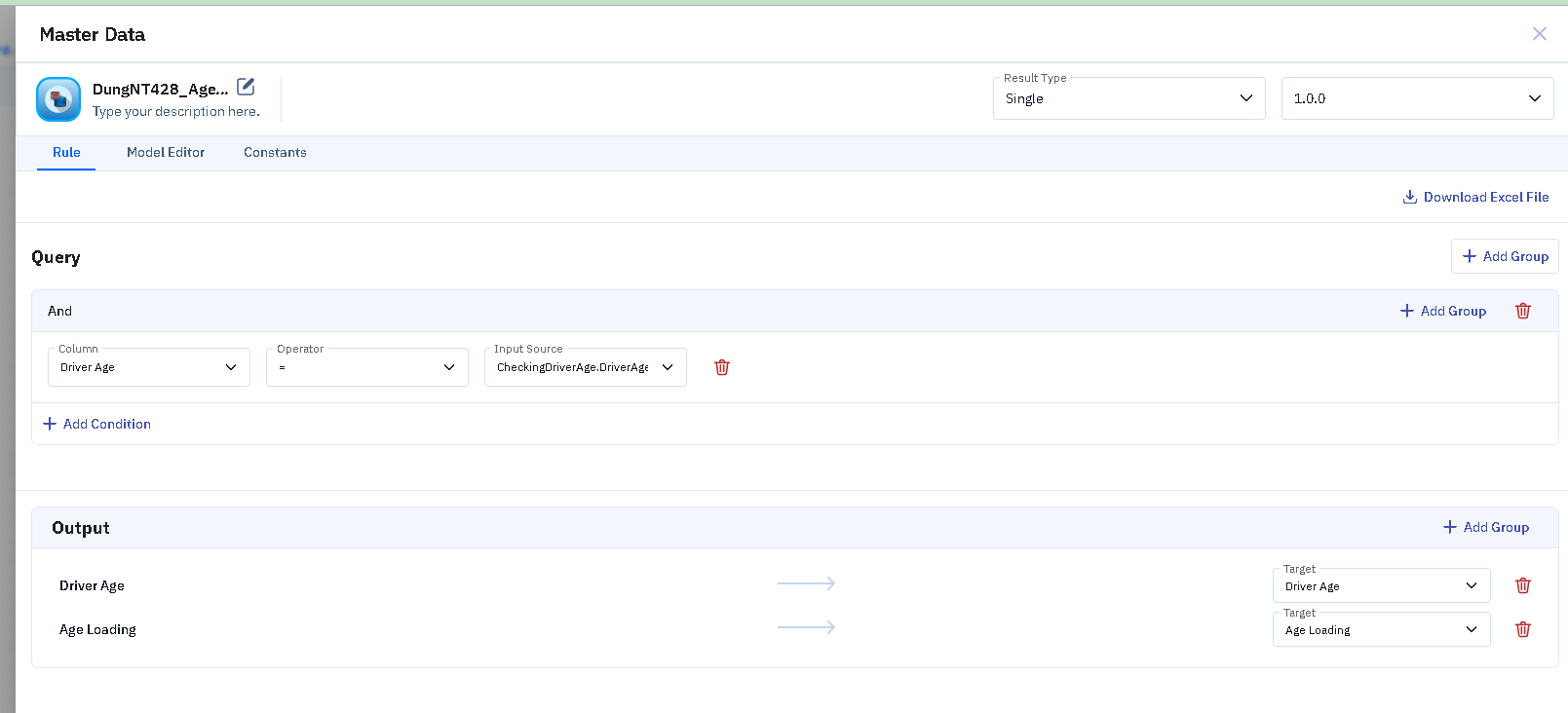The width and height of the screenshot is (1568, 713).
Task: Click the download icon for Excel file
Action: click(1409, 197)
